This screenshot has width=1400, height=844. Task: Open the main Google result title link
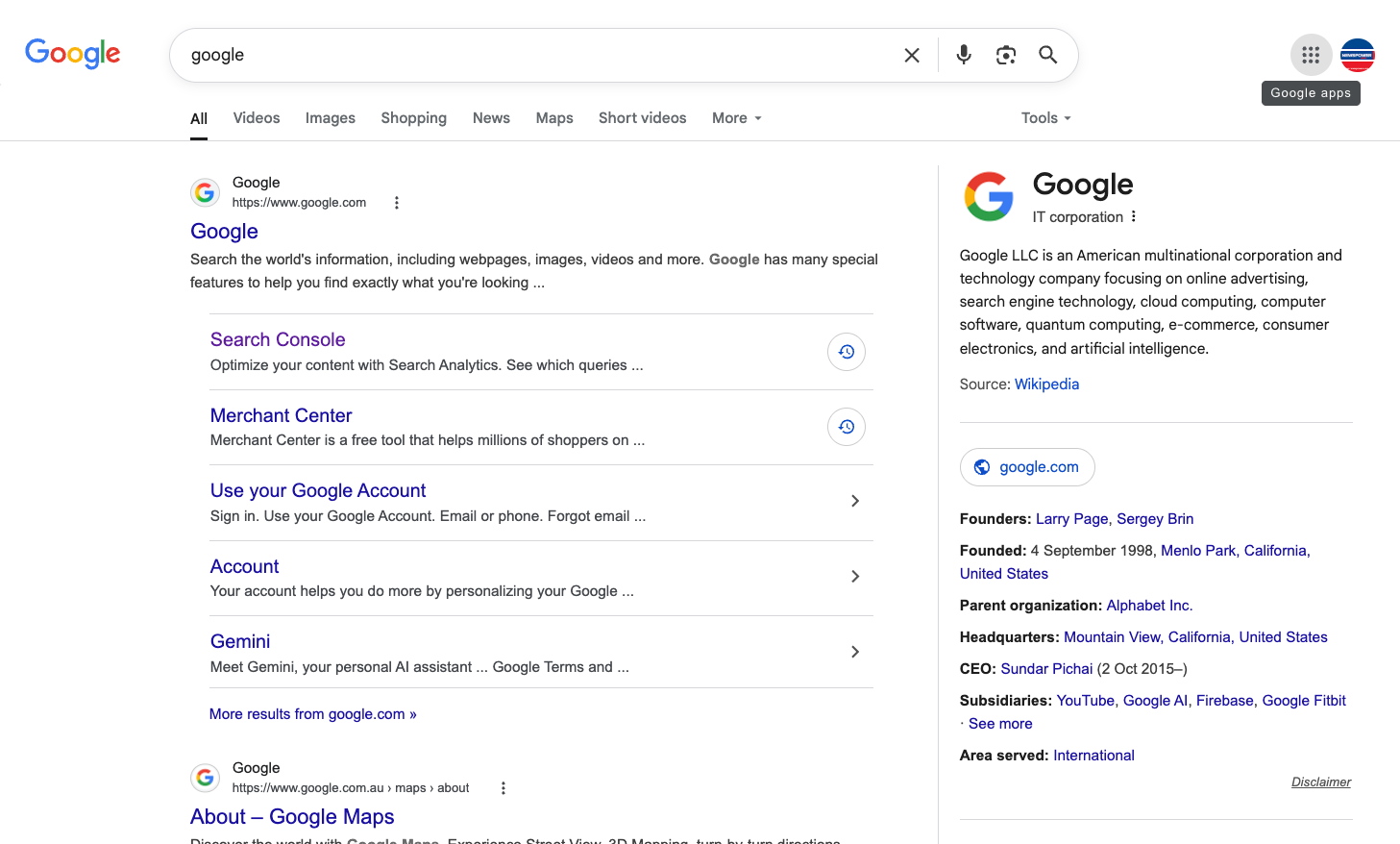[x=224, y=232]
